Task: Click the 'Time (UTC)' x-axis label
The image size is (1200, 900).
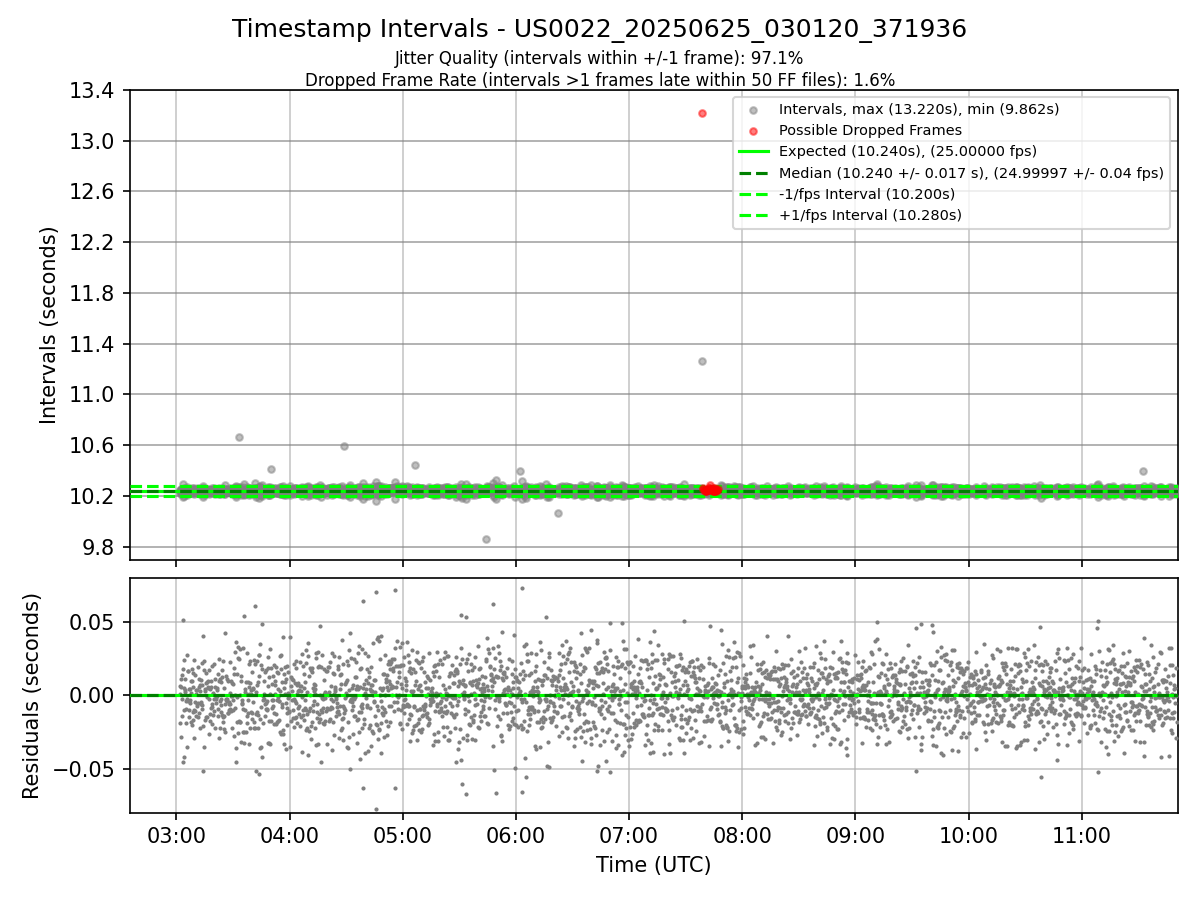Action: tap(653, 865)
